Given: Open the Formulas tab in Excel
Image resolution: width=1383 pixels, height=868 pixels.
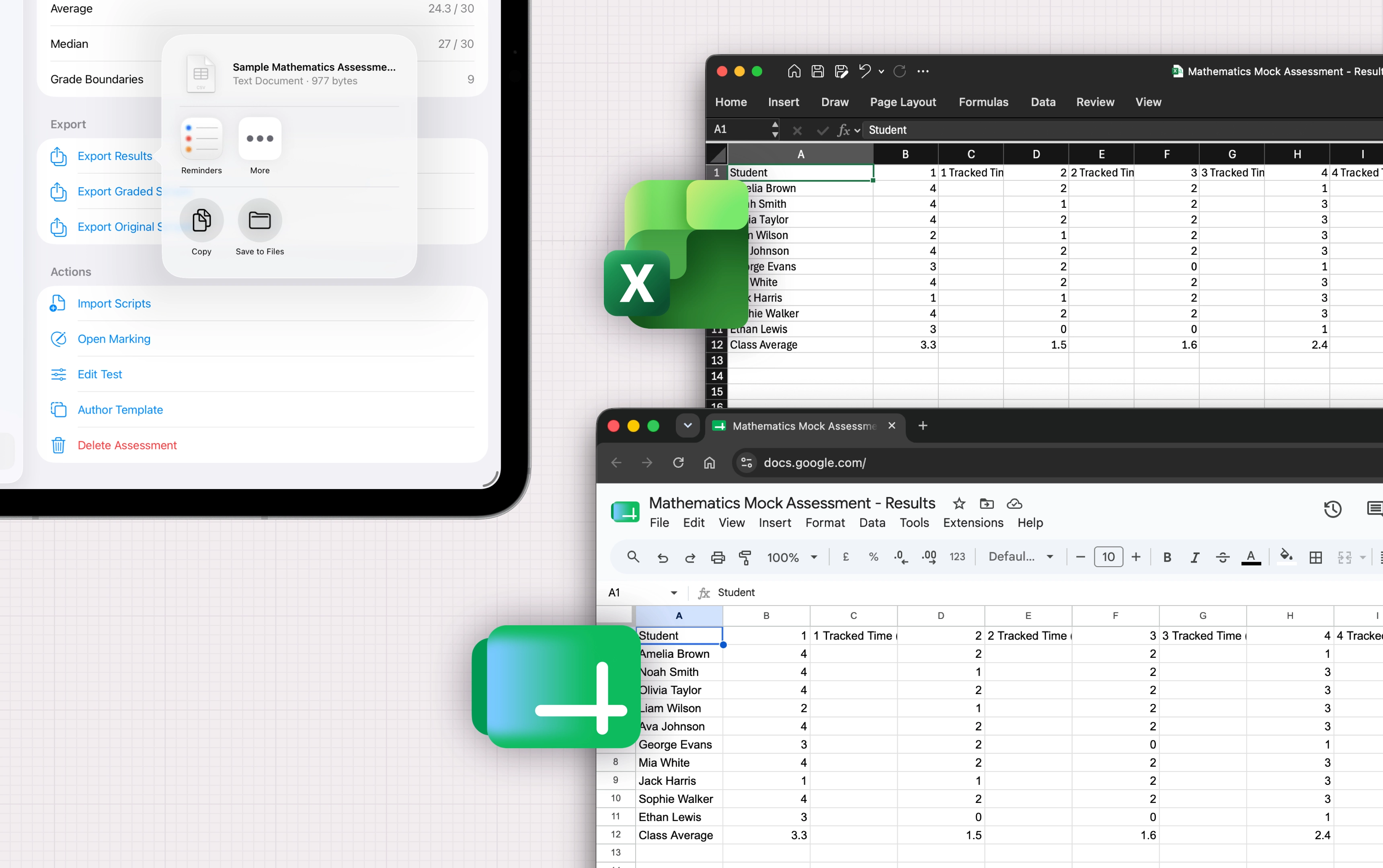Looking at the screenshot, I should point(983,102).
